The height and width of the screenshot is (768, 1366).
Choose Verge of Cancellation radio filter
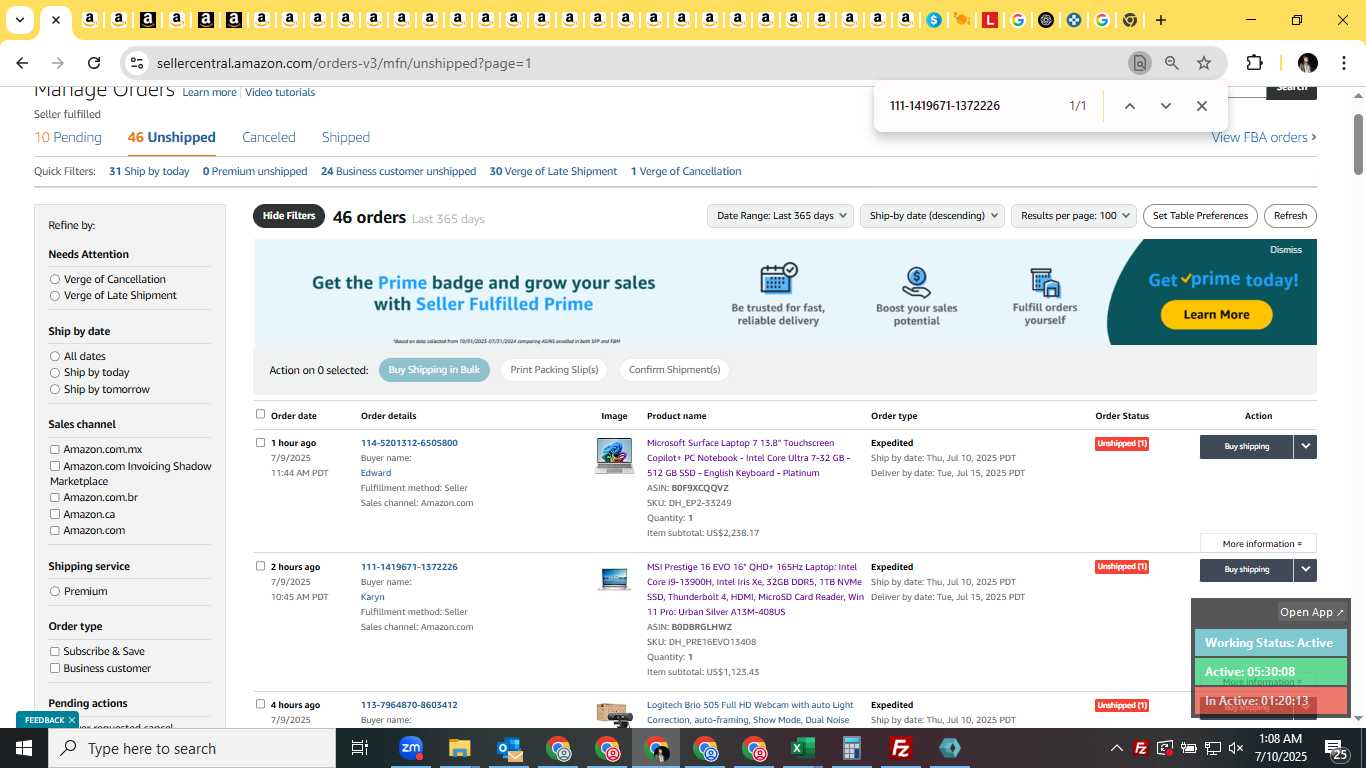55,279
